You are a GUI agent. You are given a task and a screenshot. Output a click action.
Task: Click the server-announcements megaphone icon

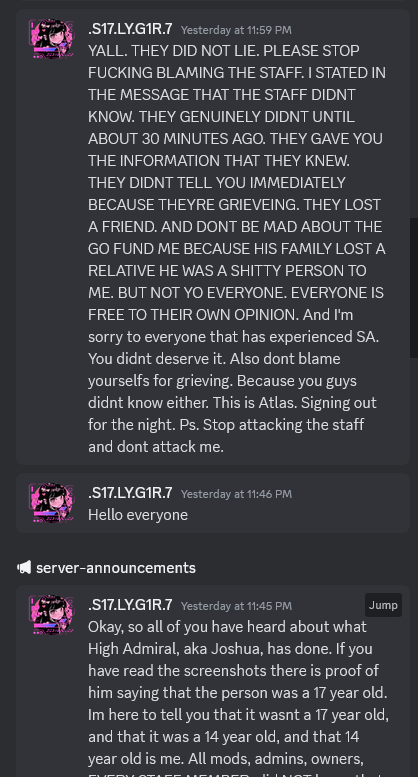24,567
